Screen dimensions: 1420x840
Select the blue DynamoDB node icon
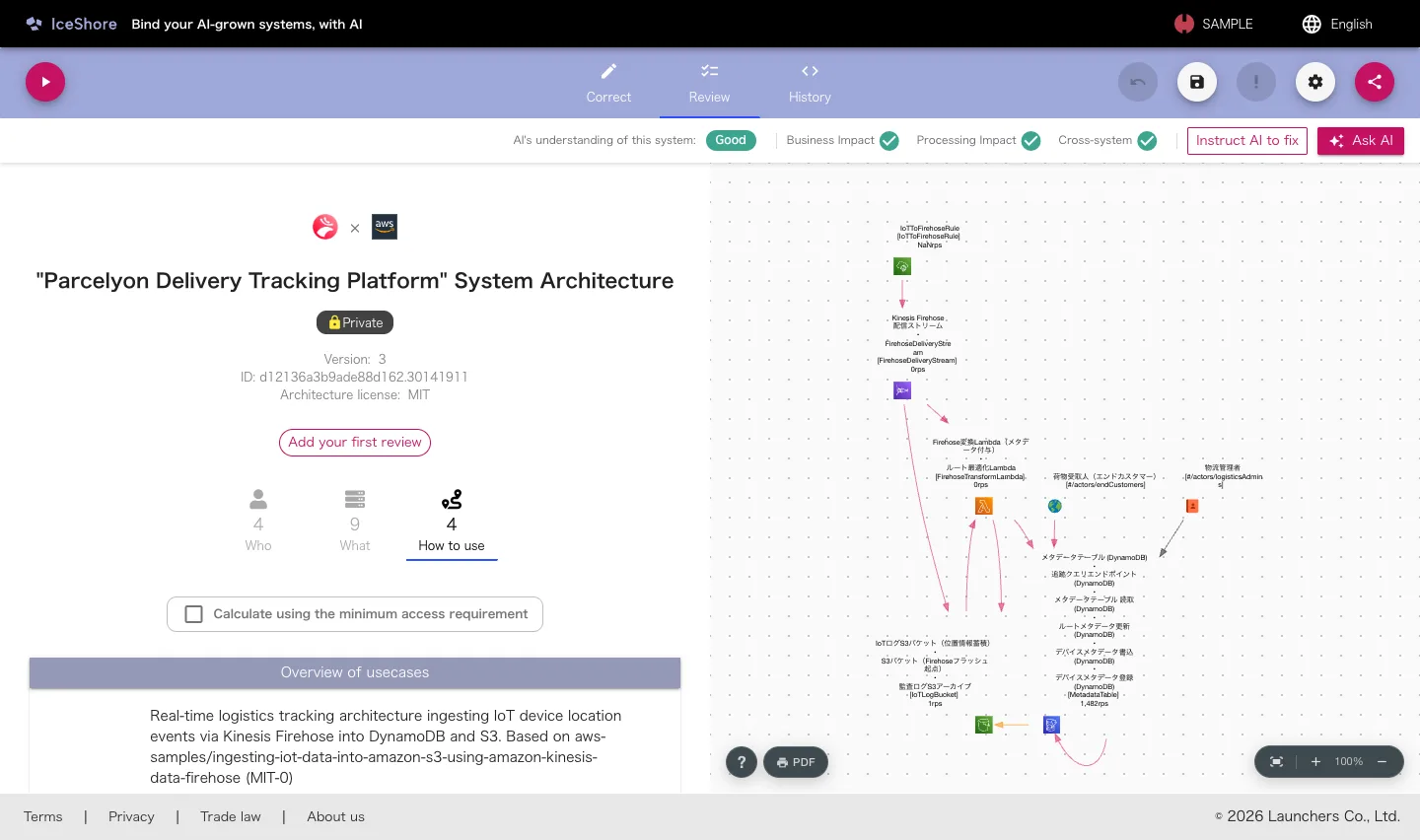click(1052, 725)
